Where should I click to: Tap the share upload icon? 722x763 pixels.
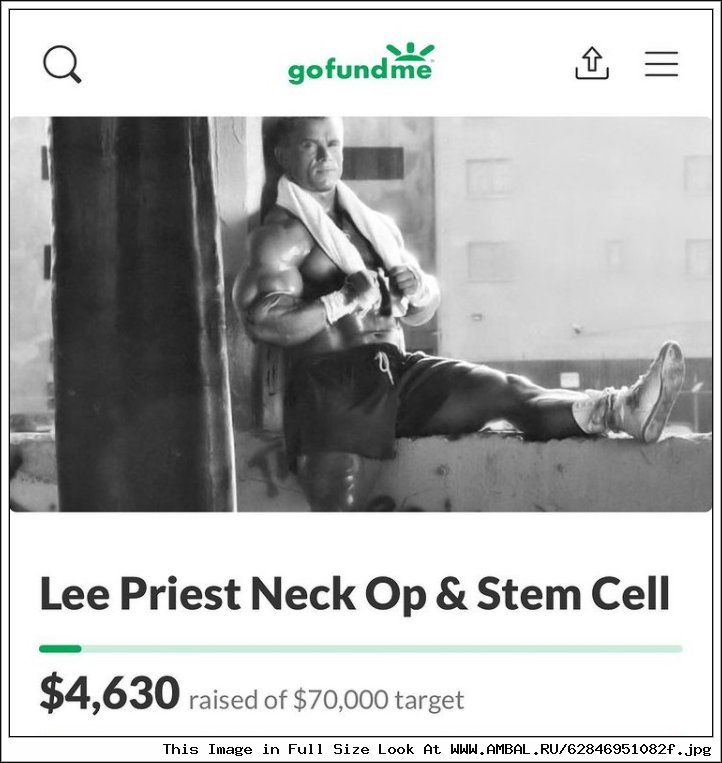point(592,63)
